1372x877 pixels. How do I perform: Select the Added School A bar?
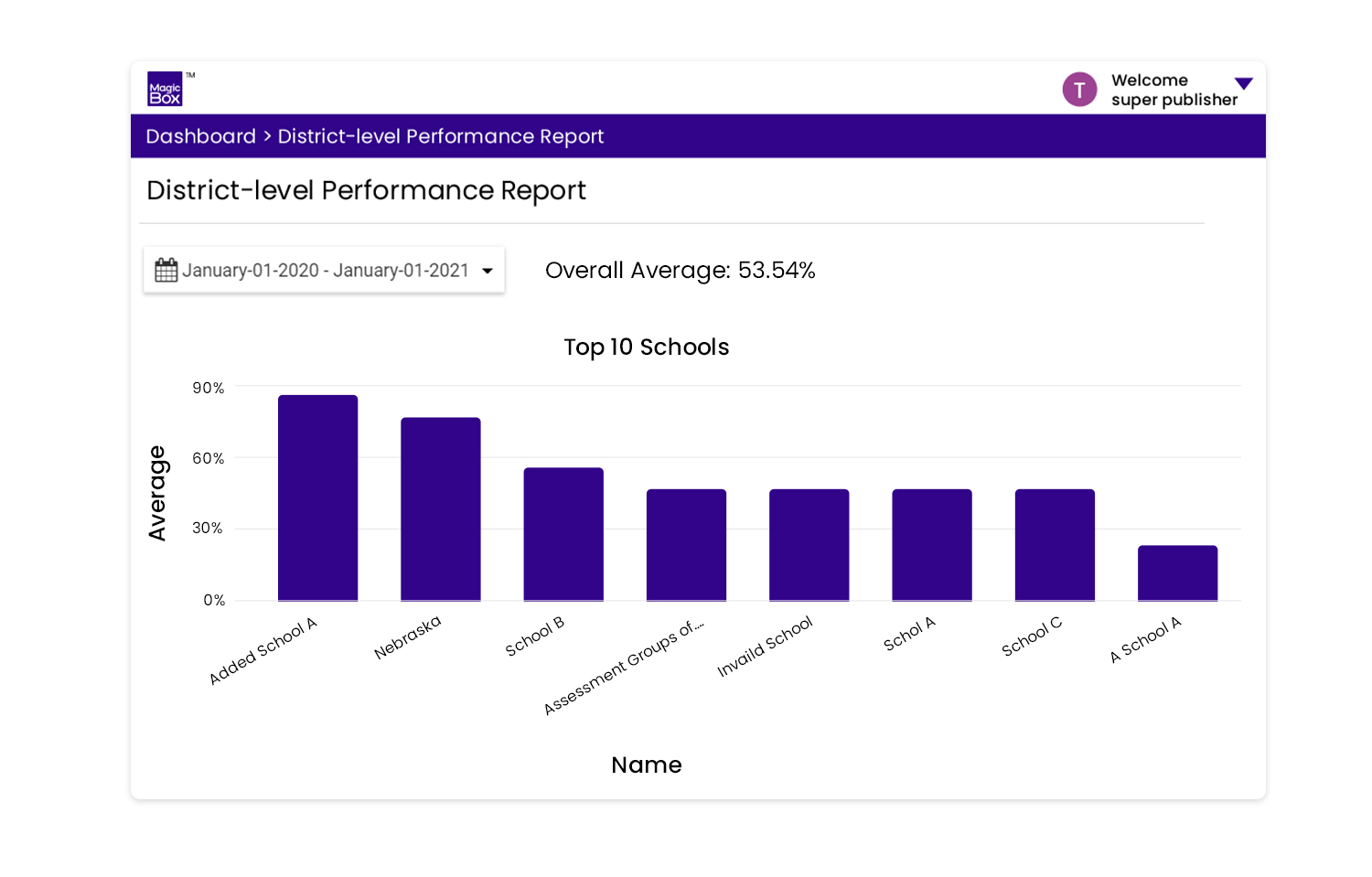[317, 497]
